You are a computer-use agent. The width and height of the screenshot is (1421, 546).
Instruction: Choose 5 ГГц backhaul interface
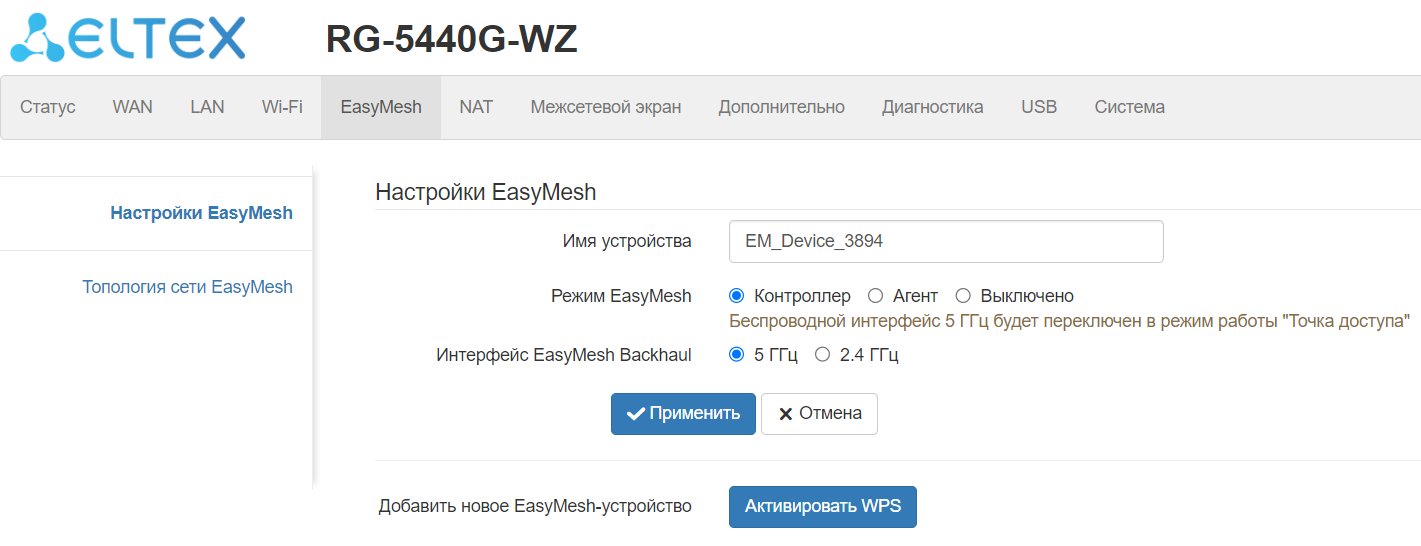737,354
